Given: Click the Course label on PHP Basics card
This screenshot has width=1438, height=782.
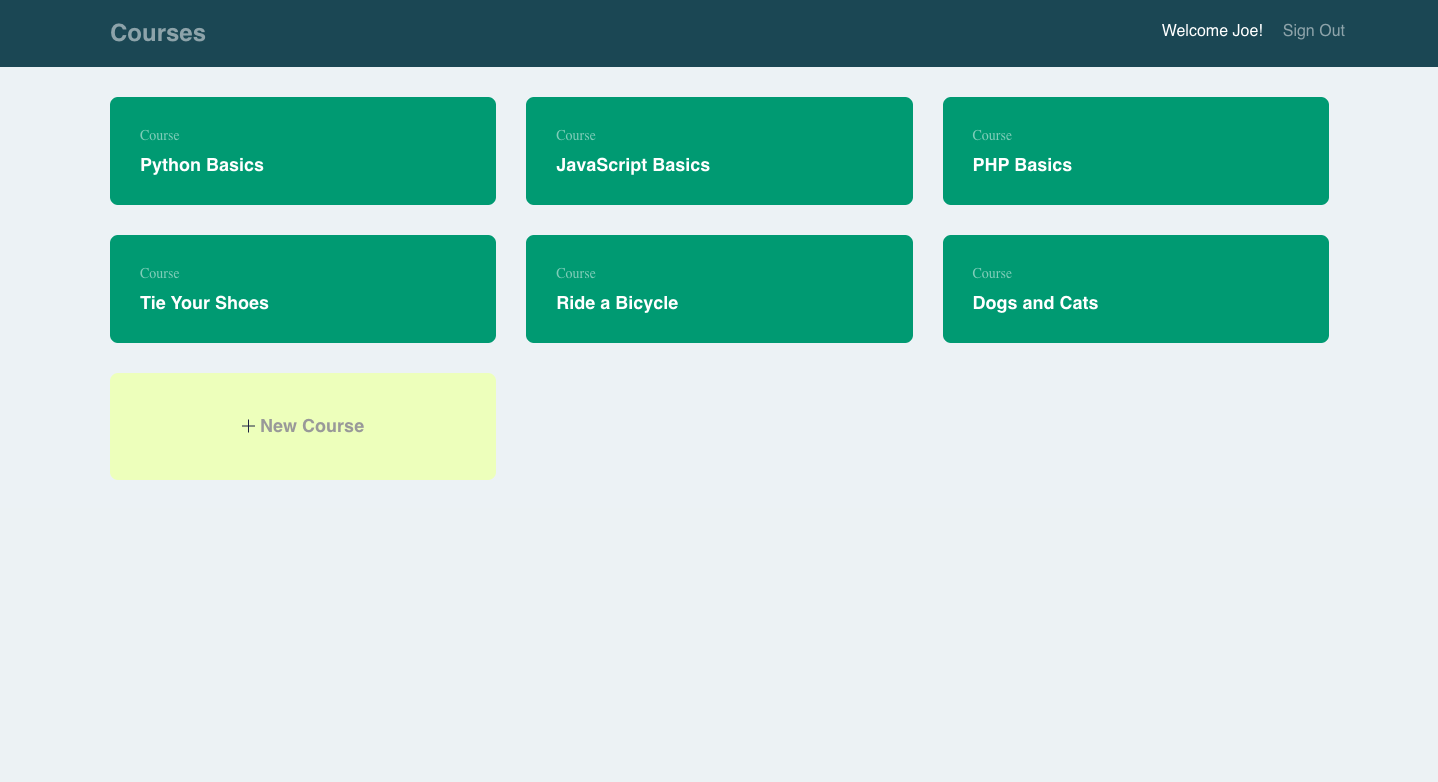Looking at the screenshot, I should [992, 135].
